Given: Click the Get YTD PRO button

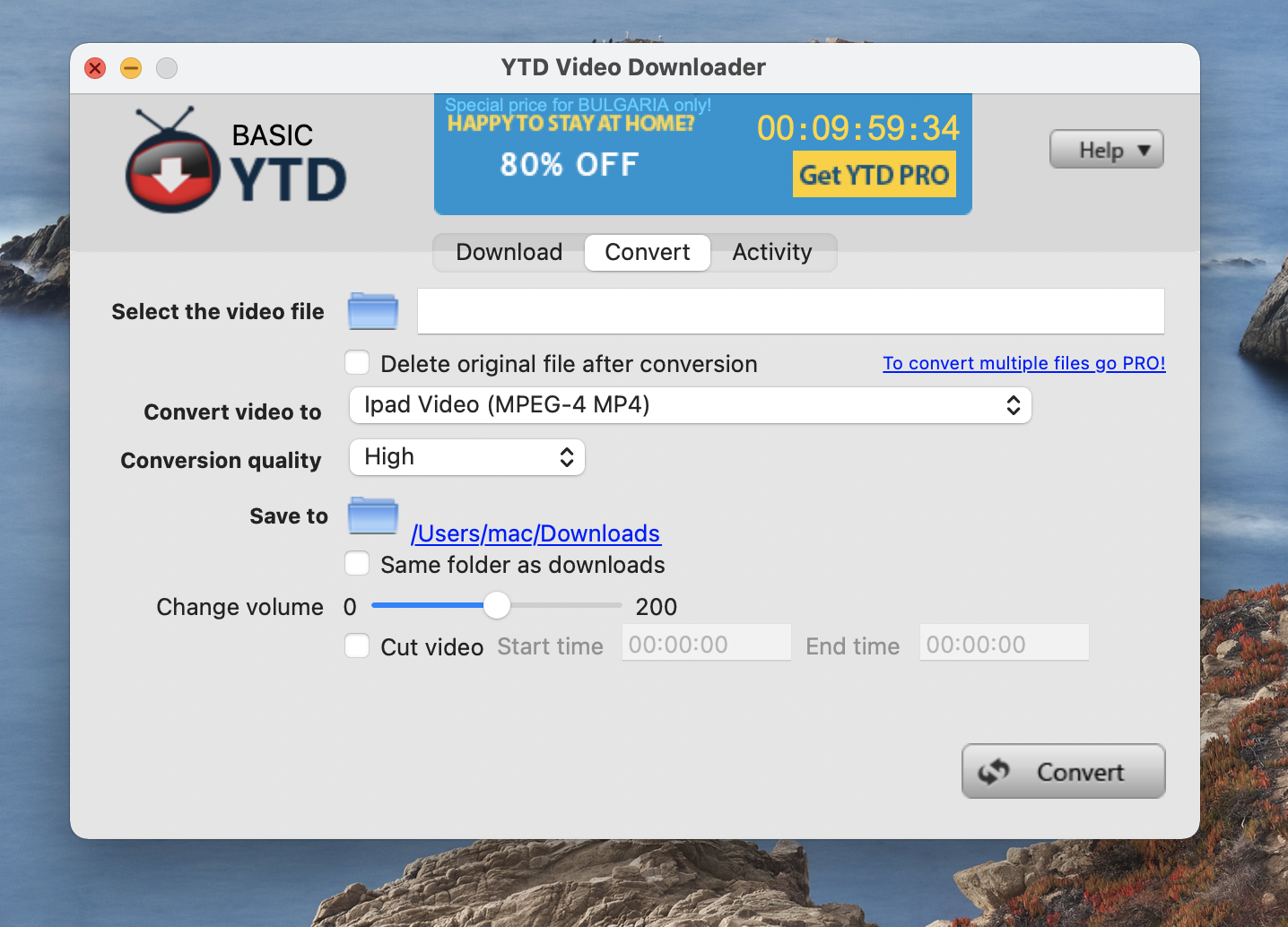Looking at the screenshot, I should coord(874,174).
